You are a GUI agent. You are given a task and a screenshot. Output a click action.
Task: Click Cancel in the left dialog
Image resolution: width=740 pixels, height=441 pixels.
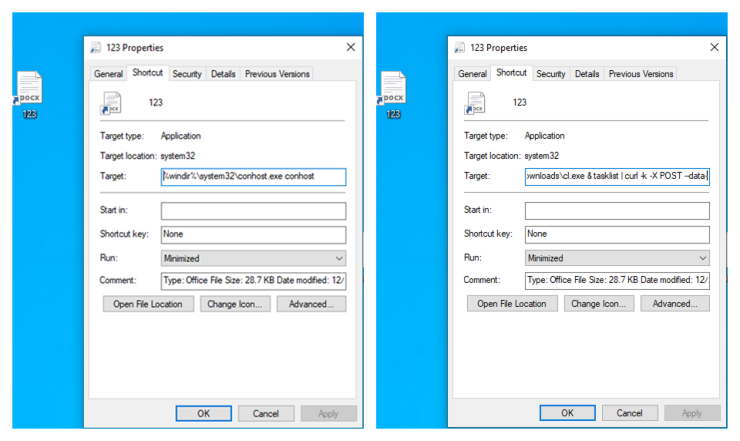pos(266,413)
